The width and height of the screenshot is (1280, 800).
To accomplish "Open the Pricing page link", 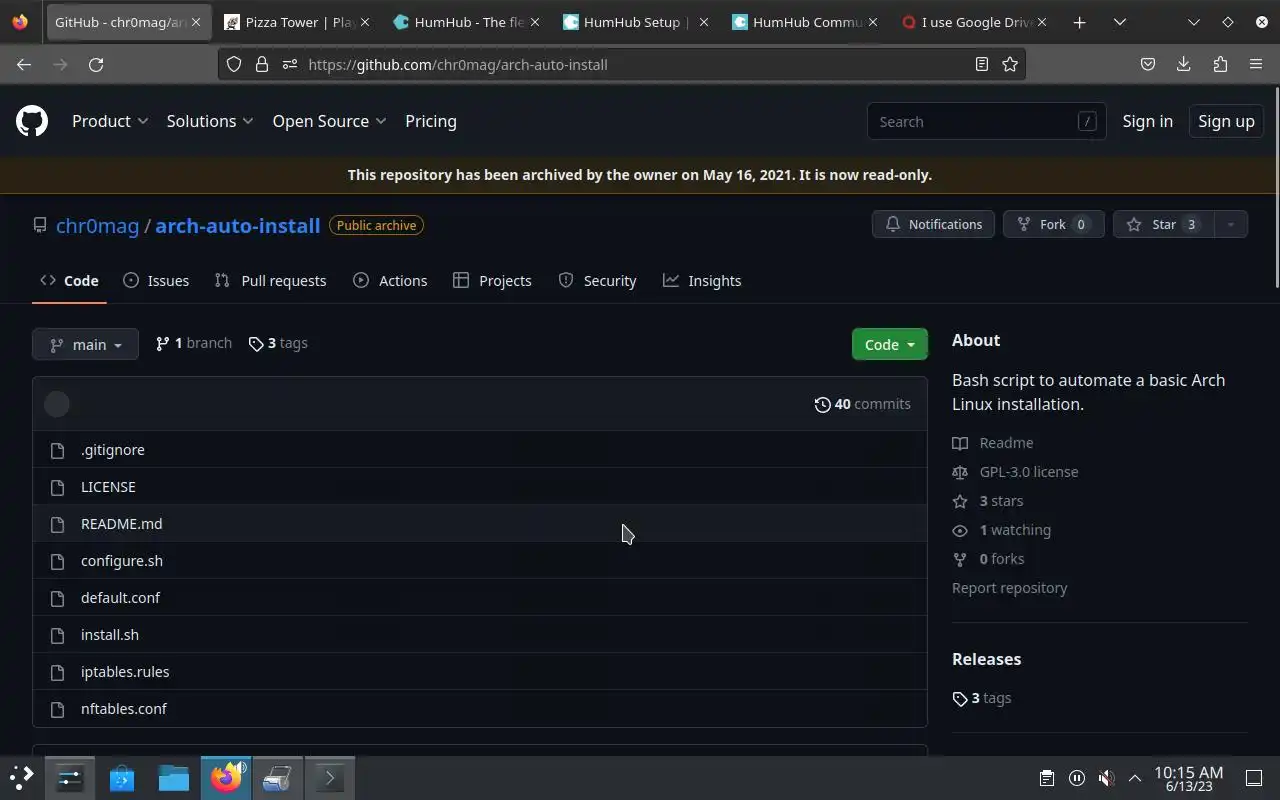I will click(431, 121).
